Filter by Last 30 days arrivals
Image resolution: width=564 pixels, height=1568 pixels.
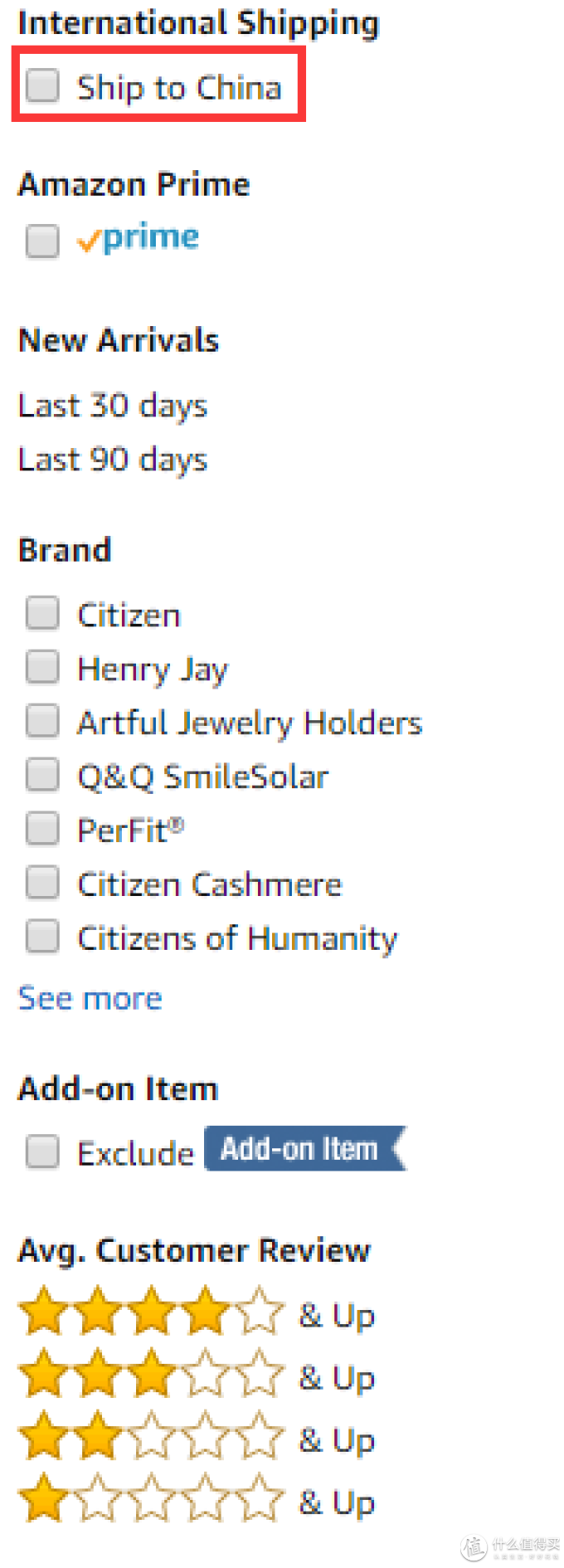(113, 407)
